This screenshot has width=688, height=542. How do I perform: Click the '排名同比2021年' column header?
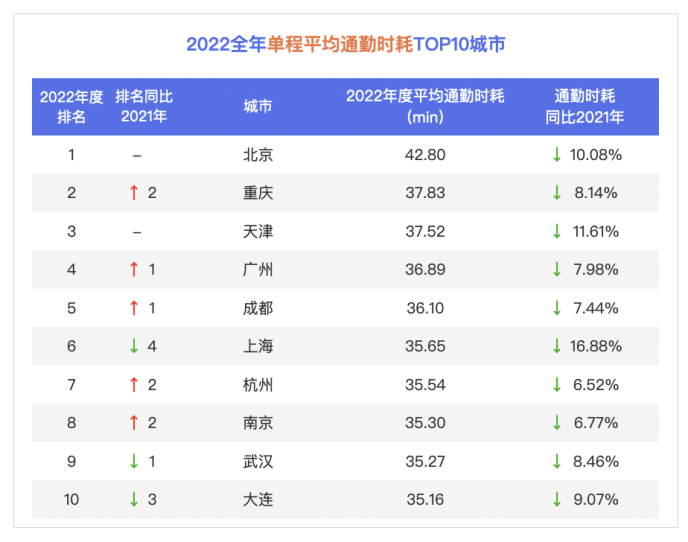coord(144,107)
